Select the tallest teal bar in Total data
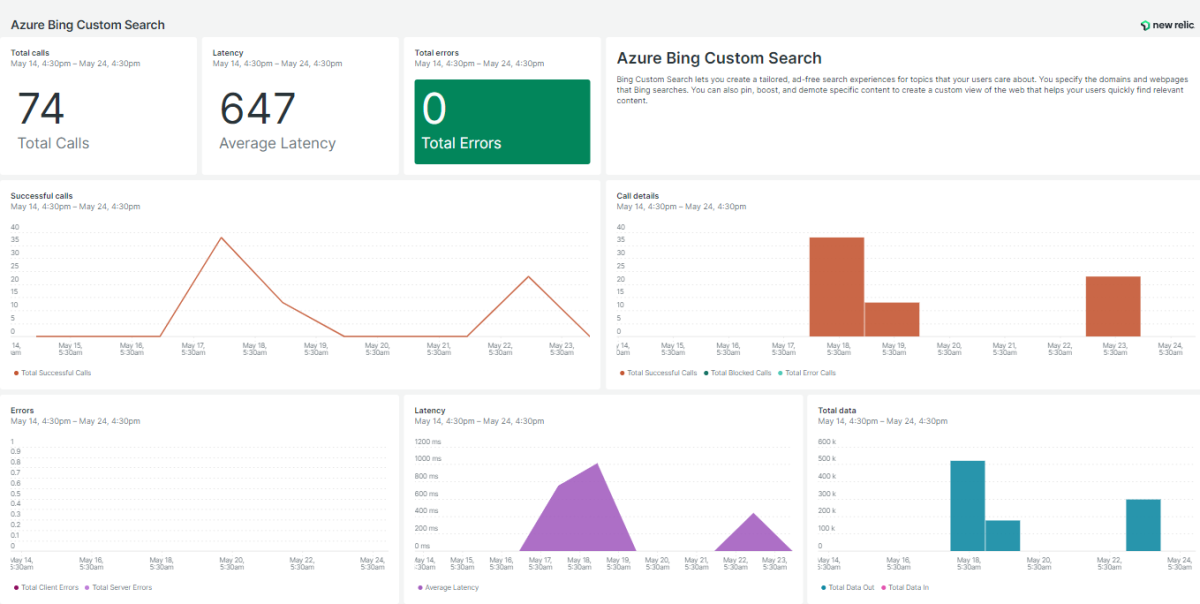1200x604 pixels. point(967,505)
